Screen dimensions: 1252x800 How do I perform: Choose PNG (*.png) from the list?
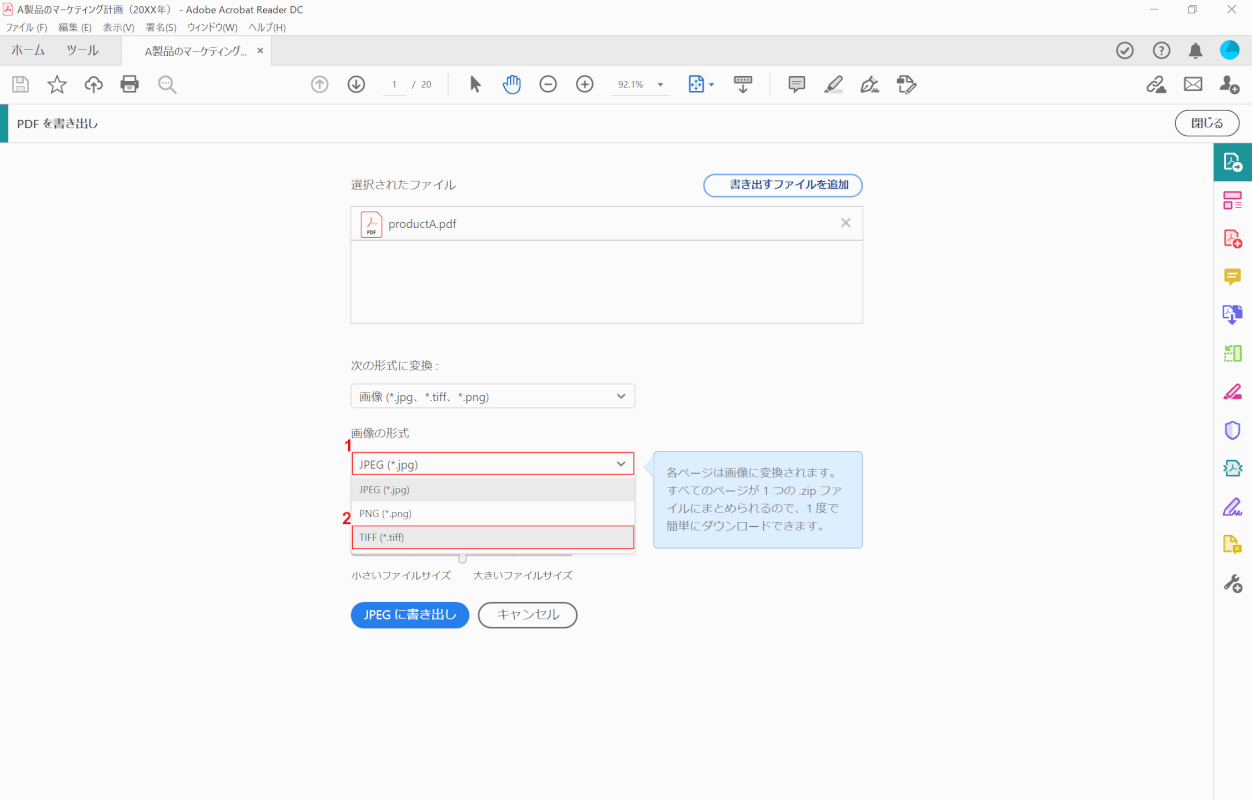492,513
